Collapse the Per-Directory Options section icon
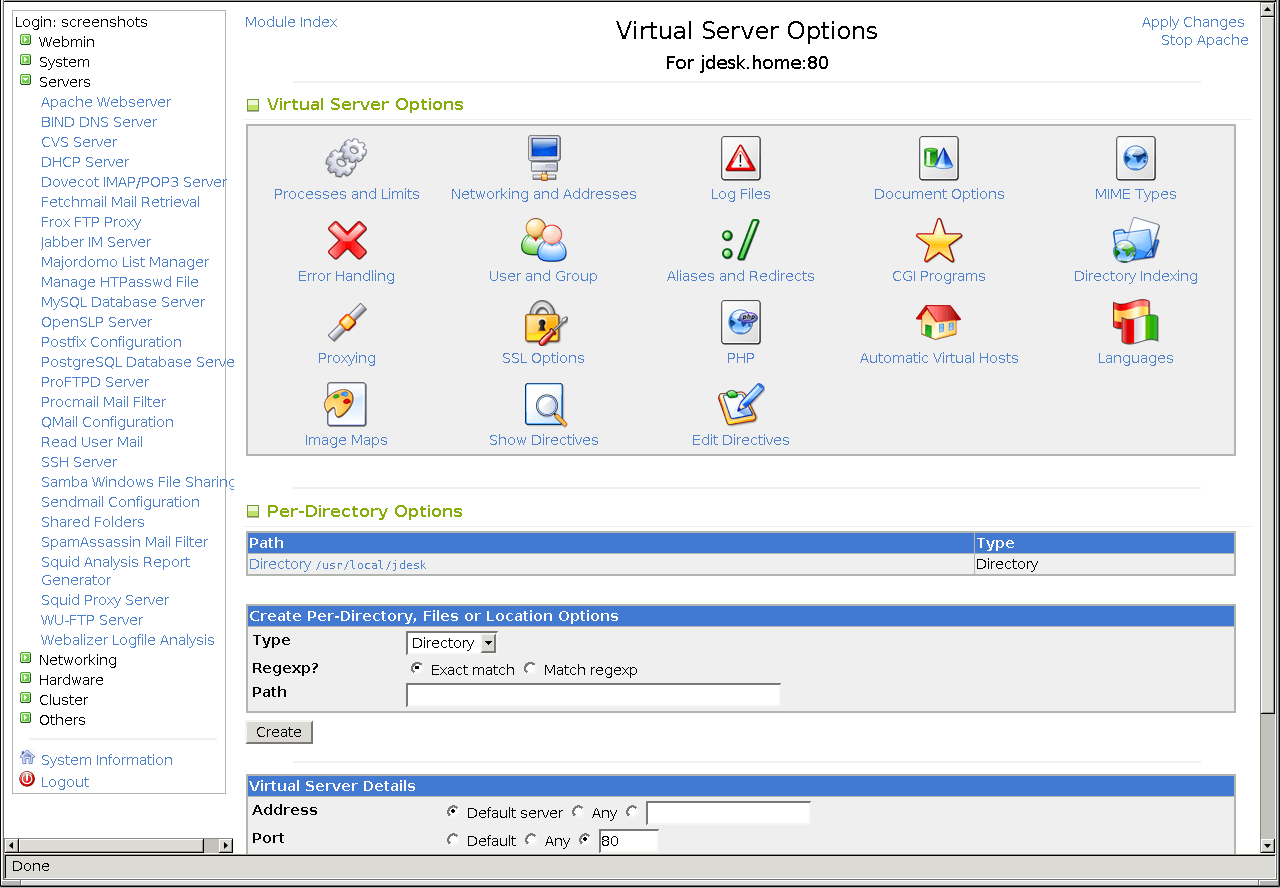 click(253, 511)
